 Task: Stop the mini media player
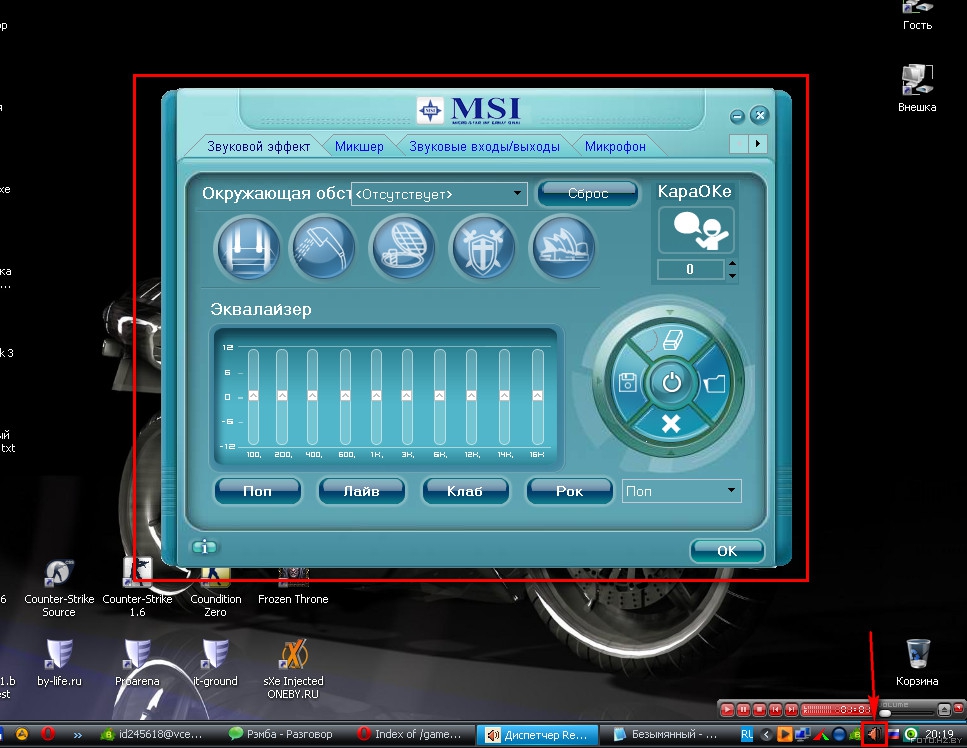point(760,710)
